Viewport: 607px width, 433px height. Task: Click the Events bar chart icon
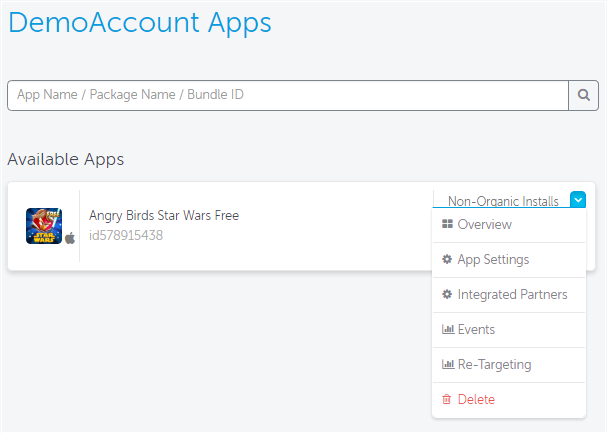pyautogui.click(x=448, y=329)
